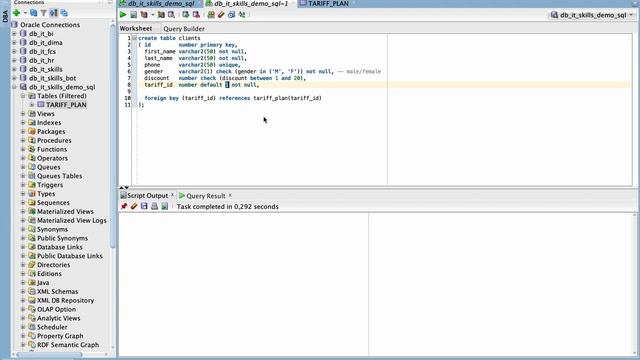Select the Materialized Views node
This screenshot has height=360, width=640.
tap(65, 211)
